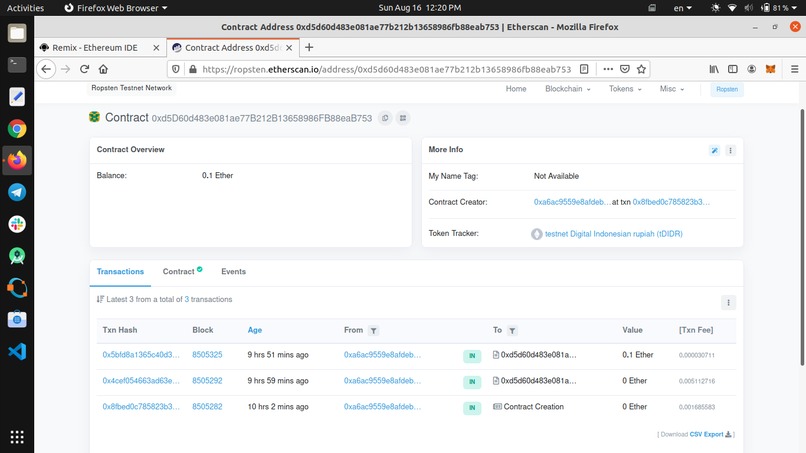The image size is (806, 453).
Task: Reload the current page
Action: click(84, 69)
